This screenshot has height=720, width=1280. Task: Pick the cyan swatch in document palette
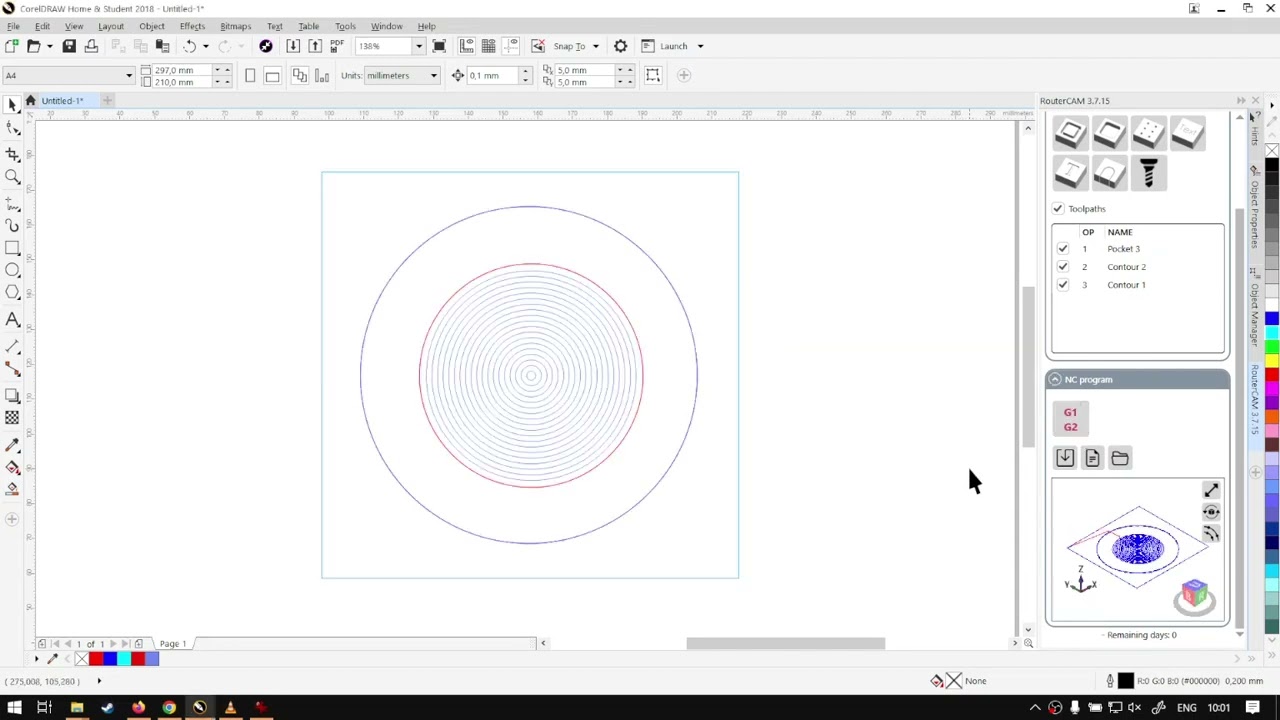click(x=124, y=658)
